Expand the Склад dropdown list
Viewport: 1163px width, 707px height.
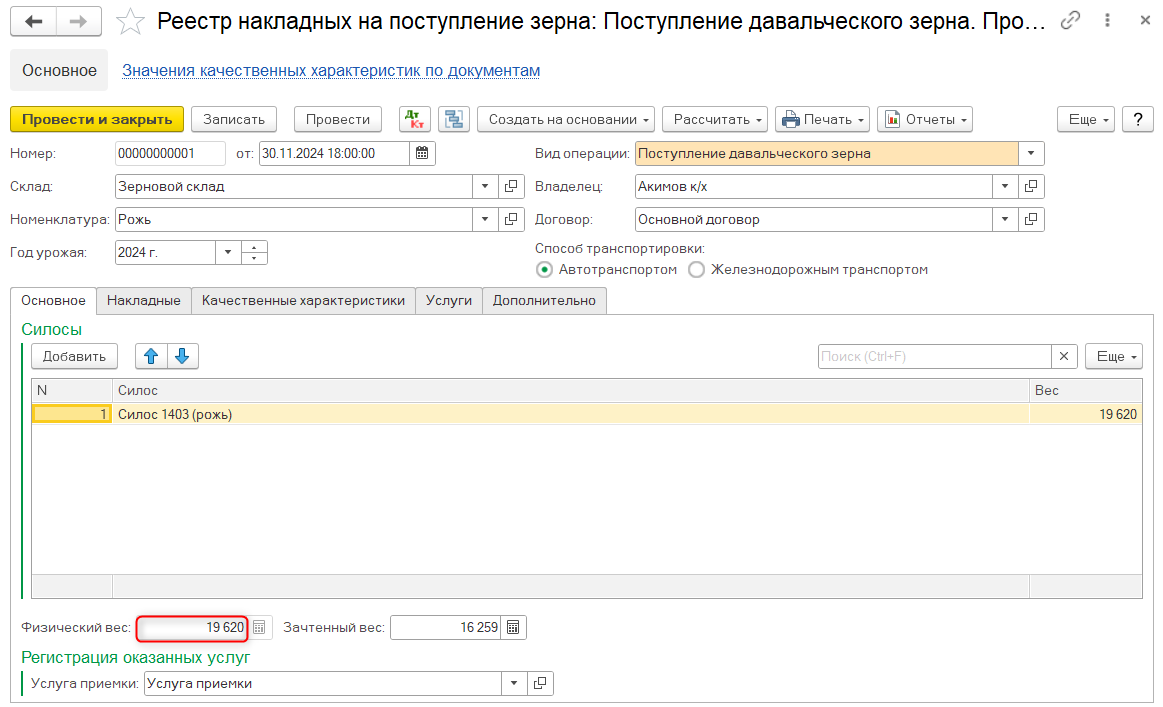click(485, 186)
